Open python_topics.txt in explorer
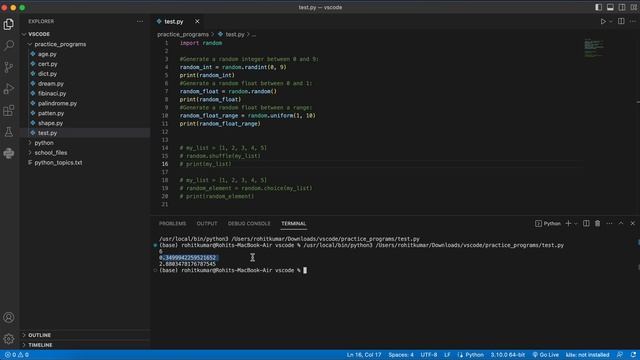This screenshot has height=360, width=640. (x=85, y=162)
